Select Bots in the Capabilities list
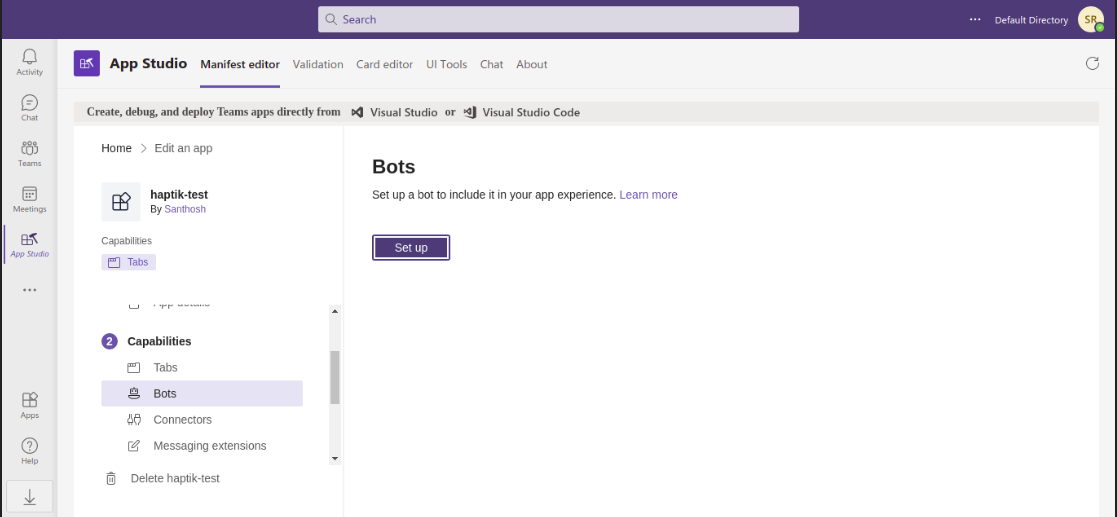 click(202, 393)
